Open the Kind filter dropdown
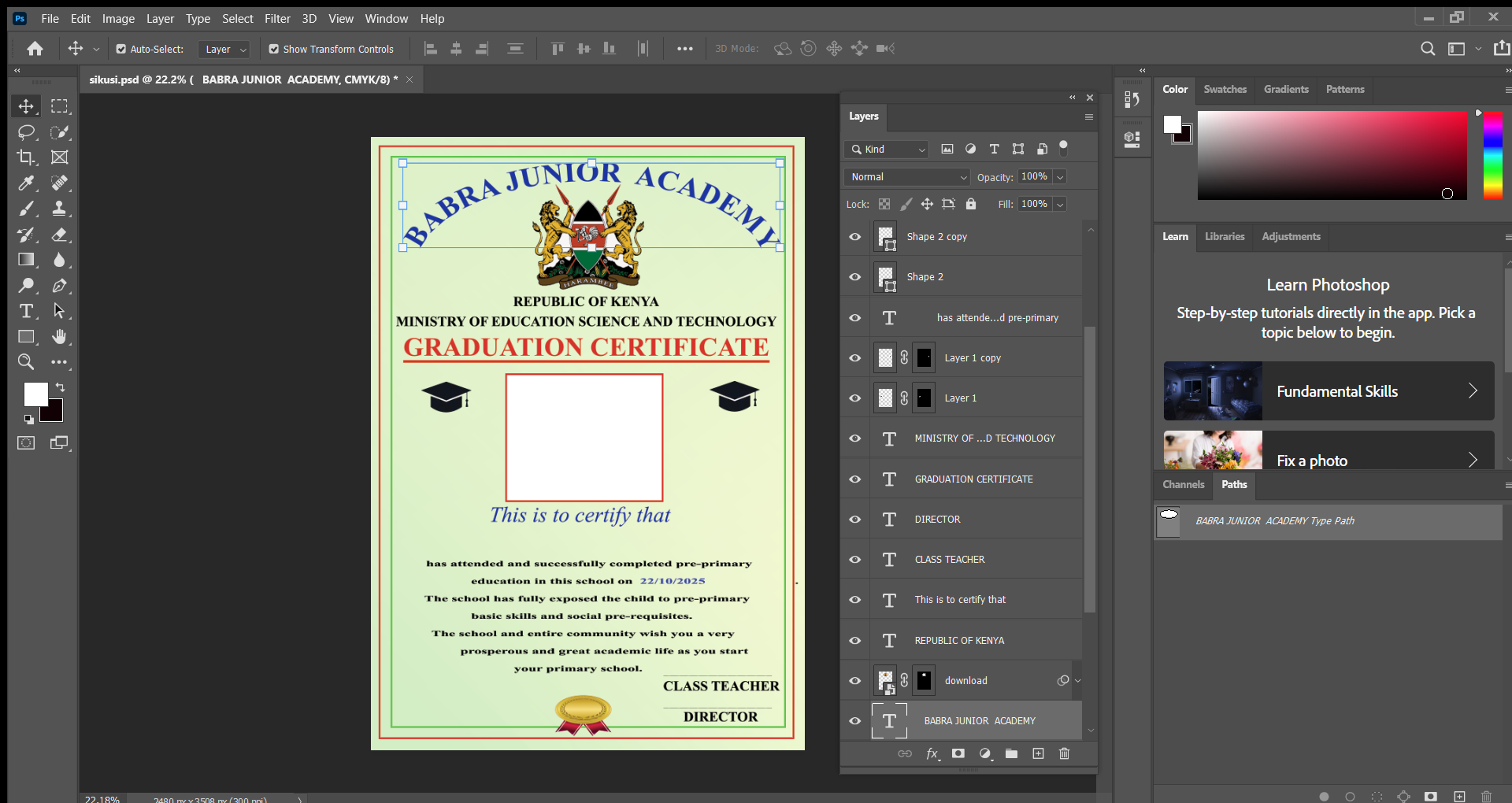Image resolution: width=1512 pixels, height=803 pixels. (x=887, y=149)
